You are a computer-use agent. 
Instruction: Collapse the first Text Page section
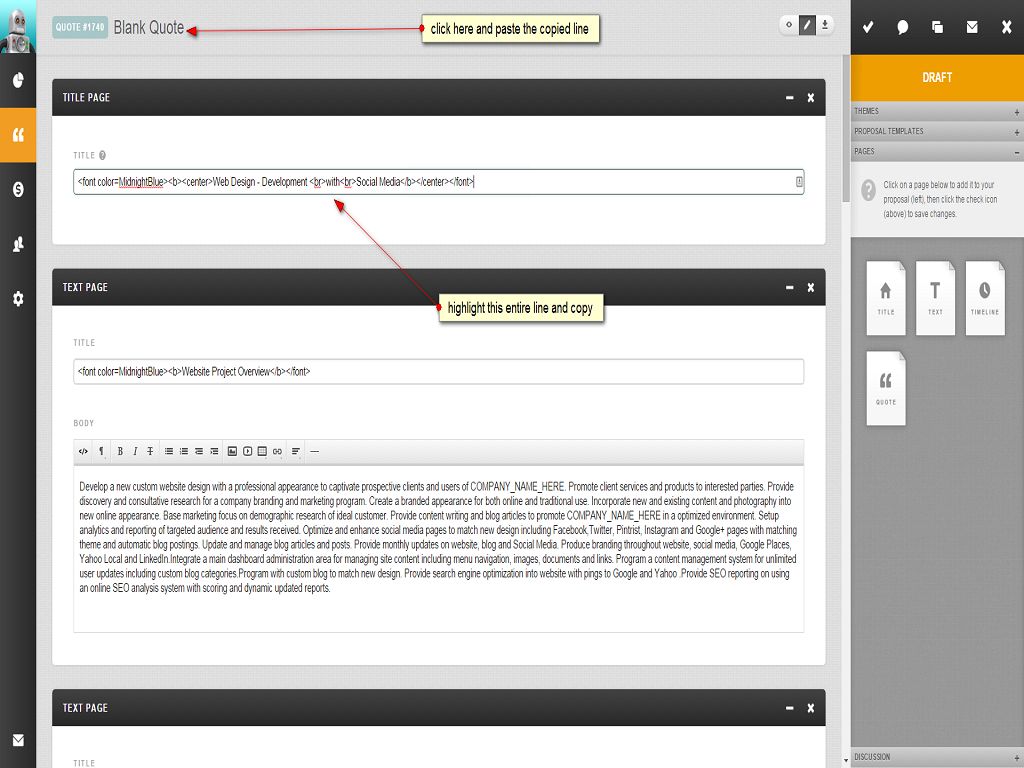tap(790, 287)
